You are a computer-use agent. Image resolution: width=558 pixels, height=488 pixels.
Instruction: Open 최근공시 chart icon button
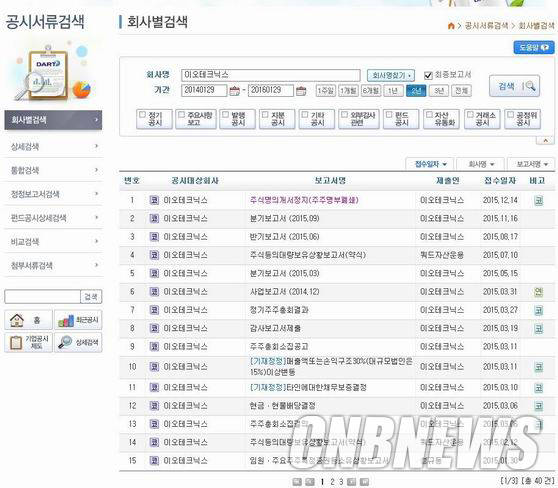(78, 320)
